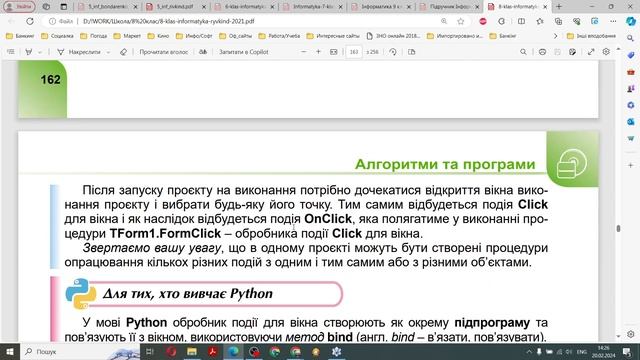Open the Copilot sidebar icon
This screenshot has width=640, height=360.
point(631,21)
